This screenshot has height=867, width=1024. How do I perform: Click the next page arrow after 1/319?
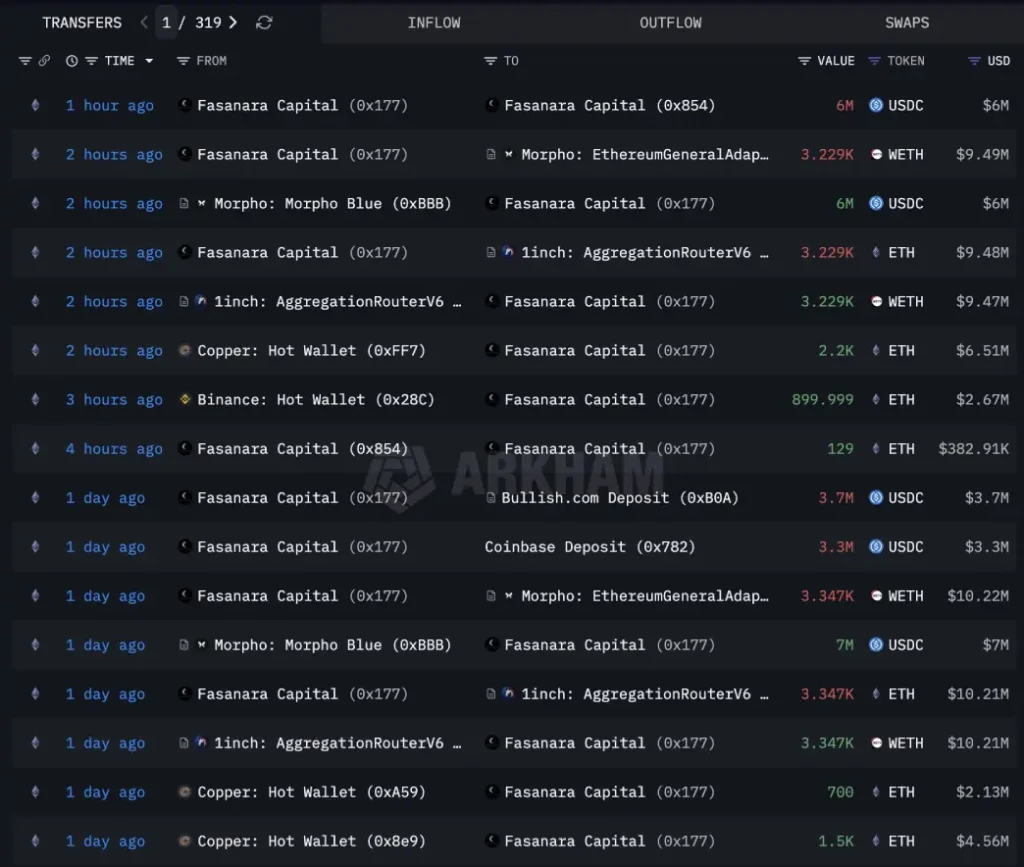pos(233,22)
